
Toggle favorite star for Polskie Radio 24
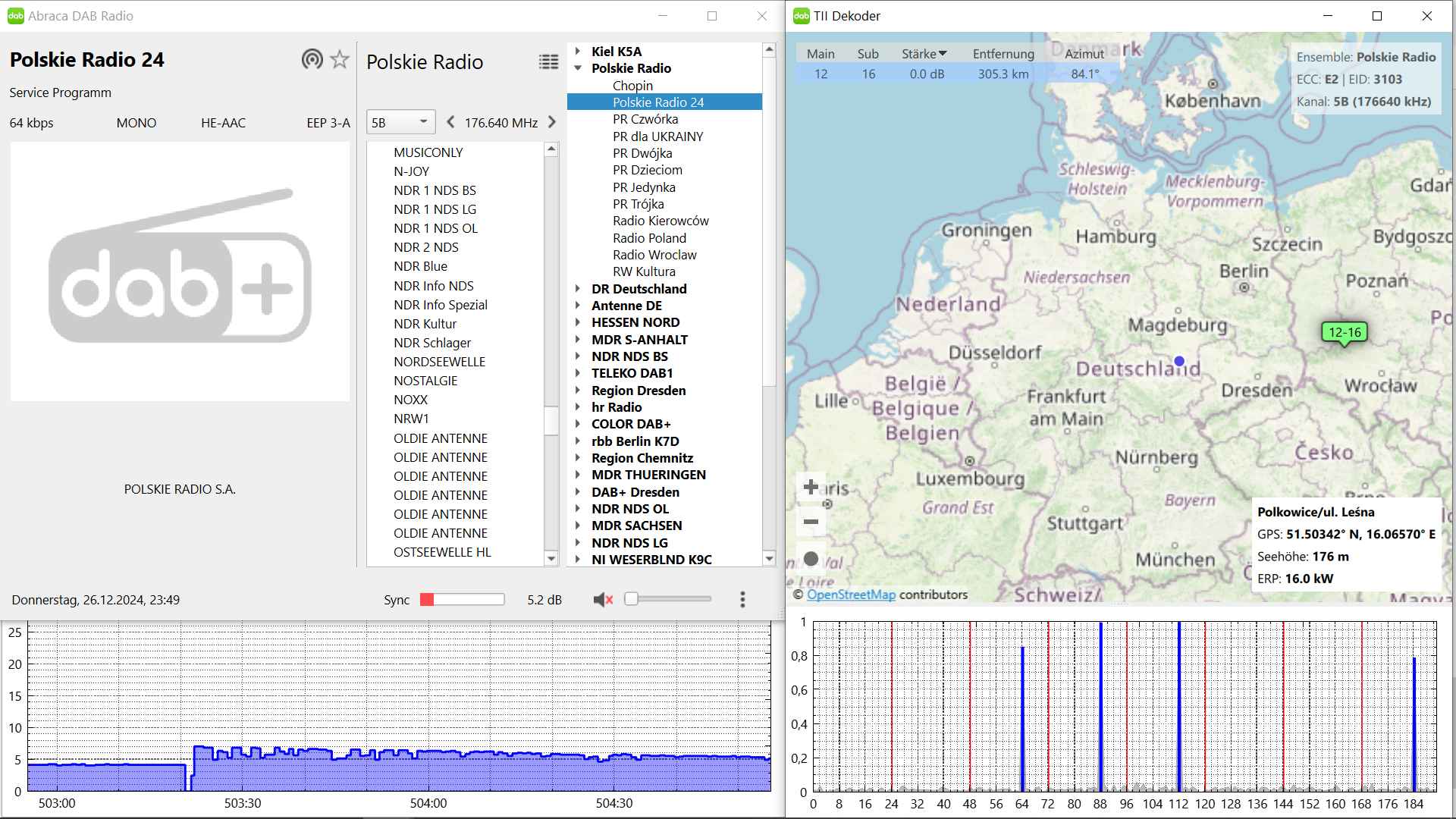click(x=340, y=59)
